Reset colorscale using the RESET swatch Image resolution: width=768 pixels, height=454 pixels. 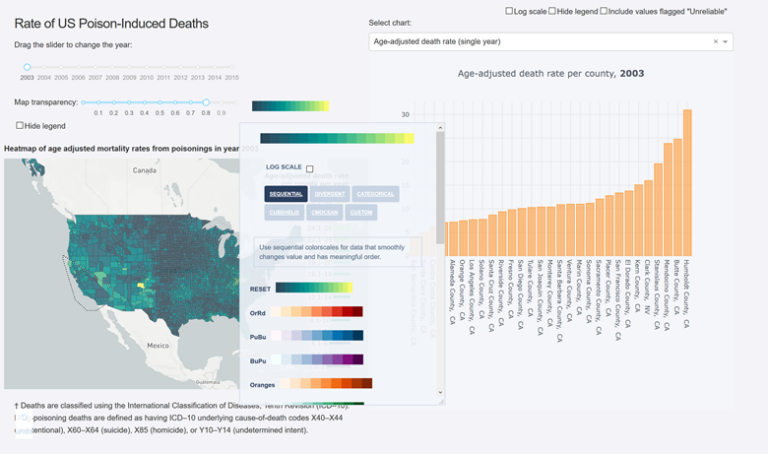coord(314,288)
